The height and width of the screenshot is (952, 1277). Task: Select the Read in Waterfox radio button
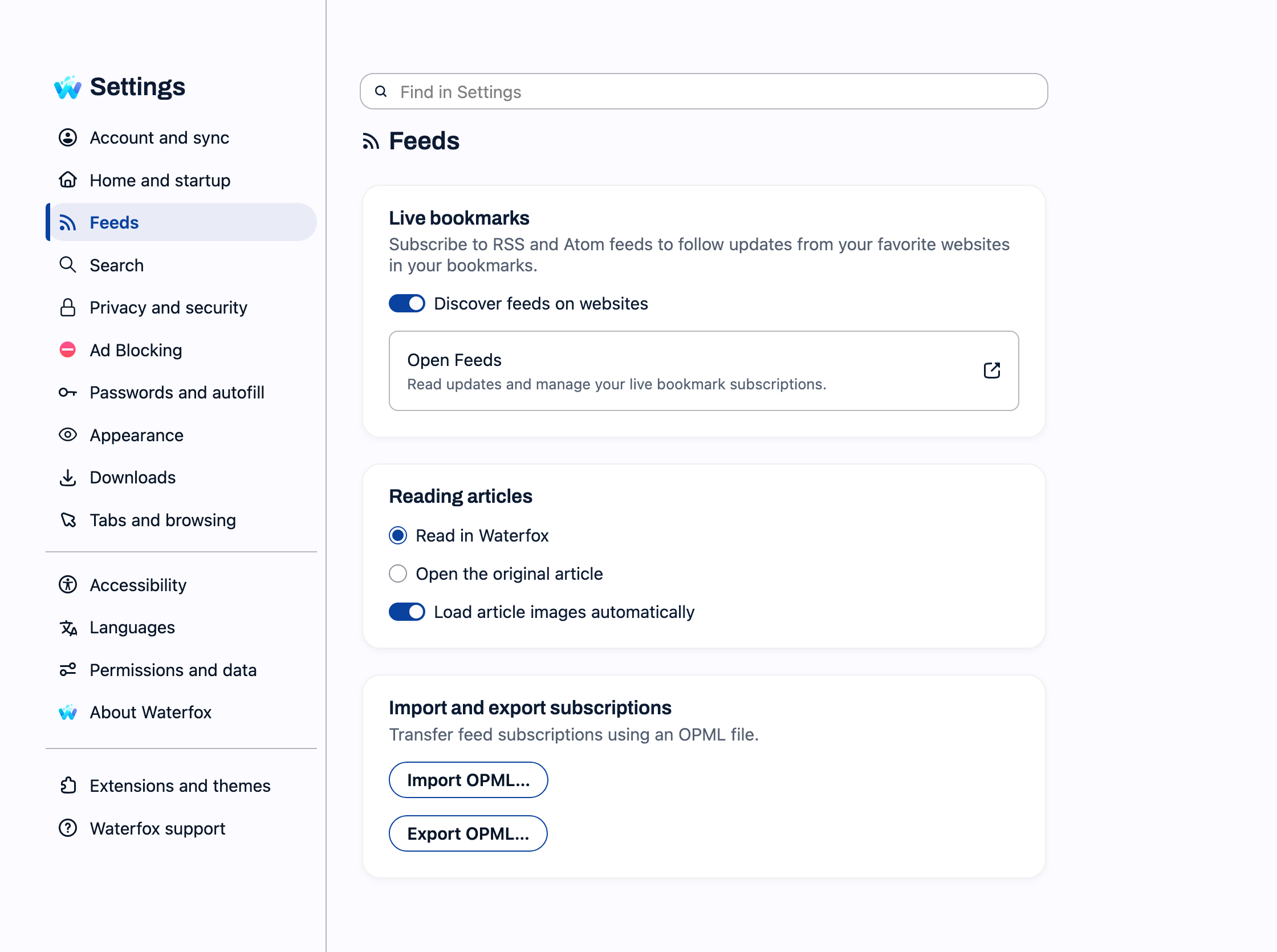pyautogui.click(x=397, y=535)
